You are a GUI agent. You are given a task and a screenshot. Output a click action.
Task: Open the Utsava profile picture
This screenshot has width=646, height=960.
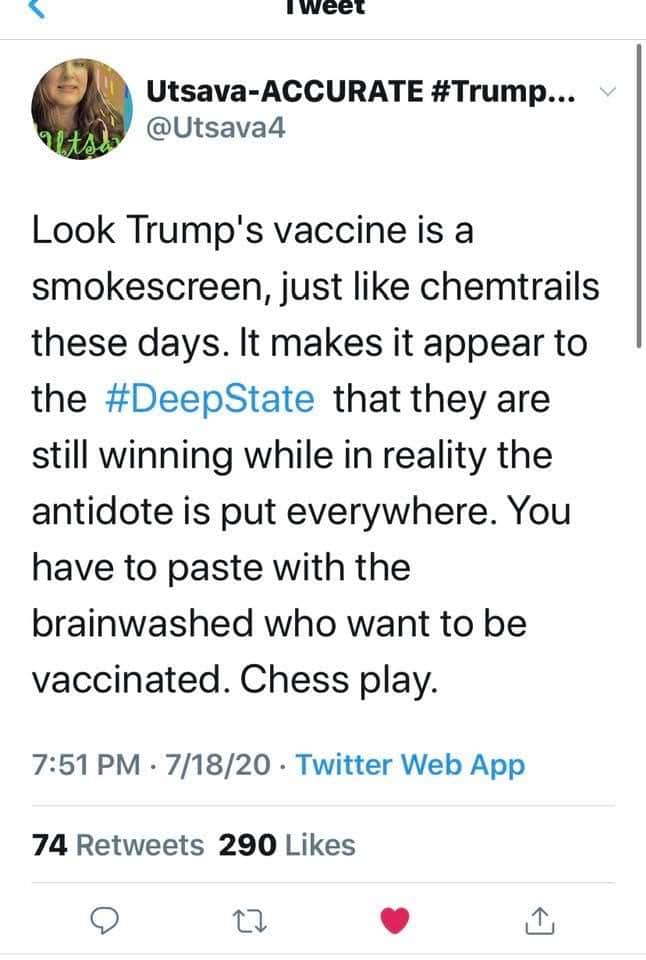pyautogui.click(x=82, y=109)
